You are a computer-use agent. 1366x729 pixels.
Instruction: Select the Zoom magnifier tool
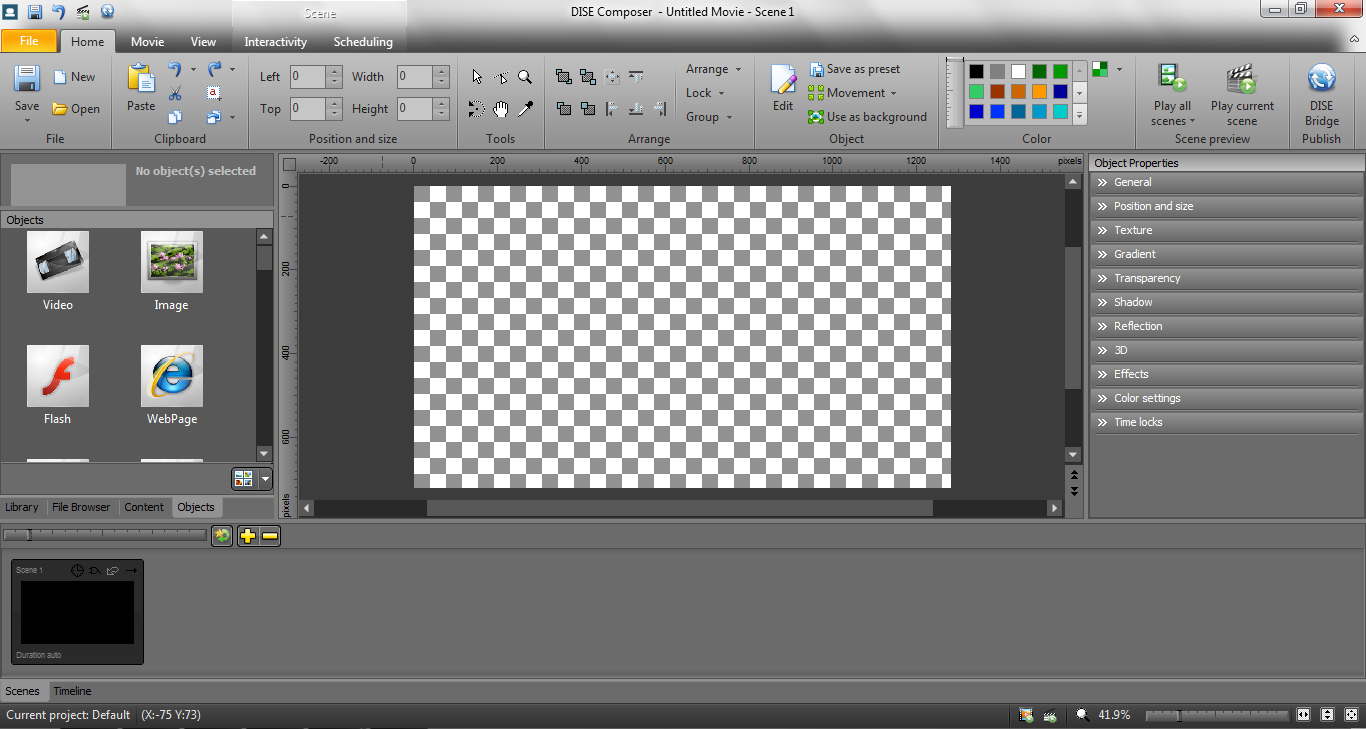(x=524, y=76)
